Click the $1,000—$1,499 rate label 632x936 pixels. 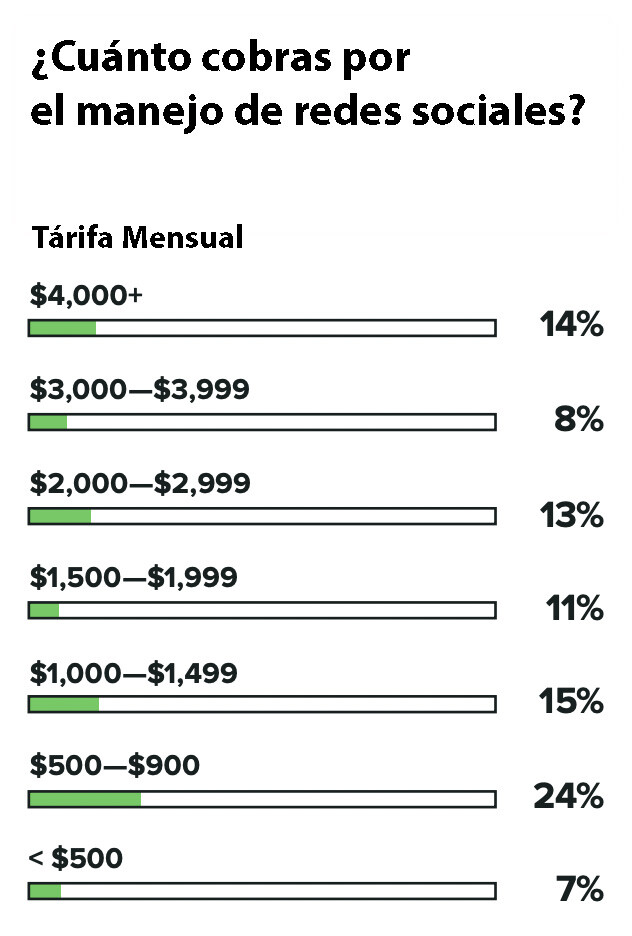pyautogui.click(x=133, y=672)
